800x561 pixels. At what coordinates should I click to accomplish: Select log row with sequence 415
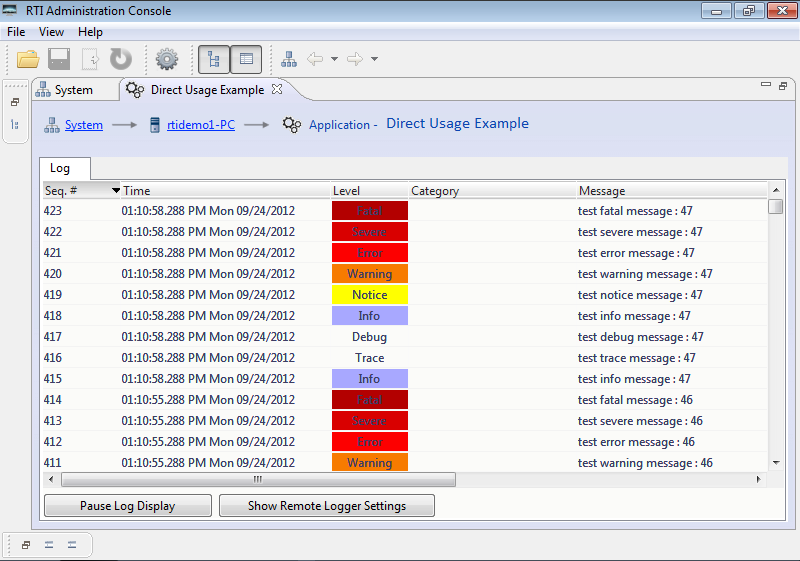pos(405,379)
